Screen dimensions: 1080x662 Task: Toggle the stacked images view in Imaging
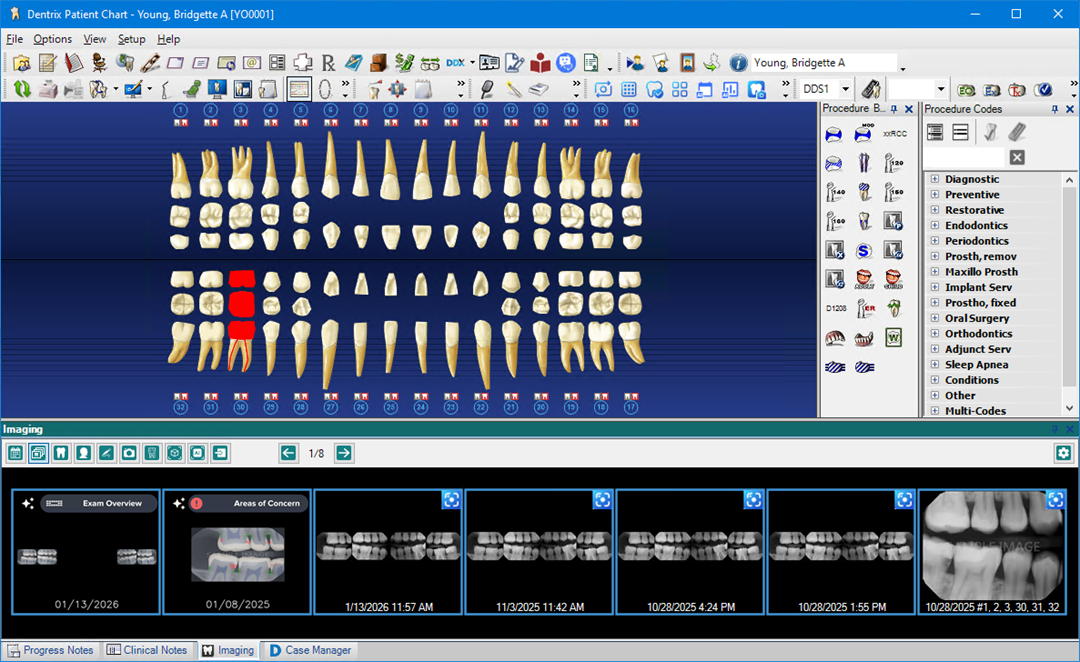[x=38, y=453]
